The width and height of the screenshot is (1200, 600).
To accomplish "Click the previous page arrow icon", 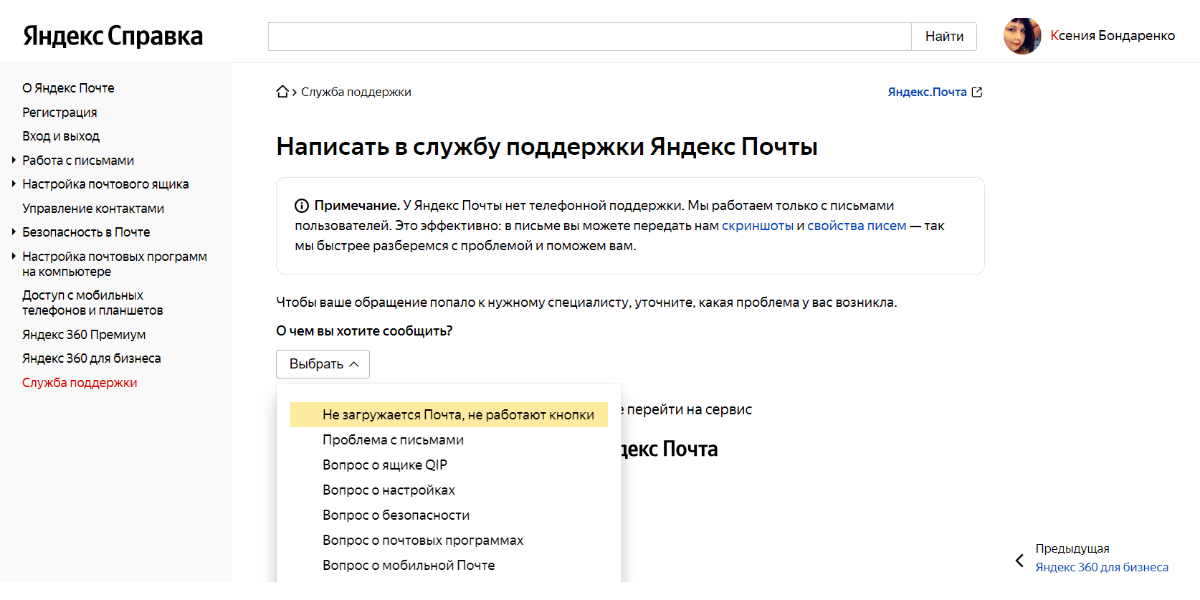I will pos(1020,561).
